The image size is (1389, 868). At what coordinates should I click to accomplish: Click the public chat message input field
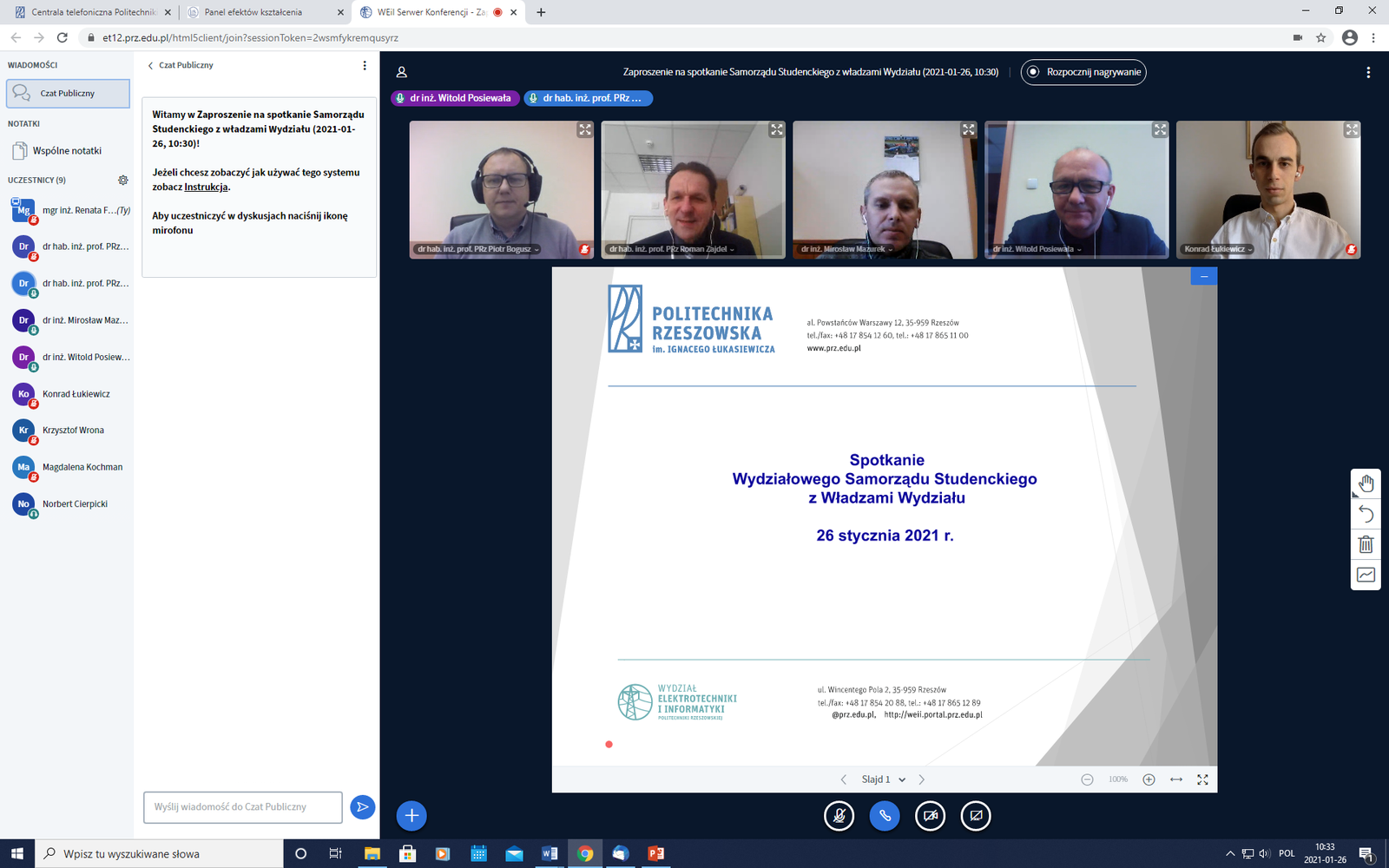242,806
